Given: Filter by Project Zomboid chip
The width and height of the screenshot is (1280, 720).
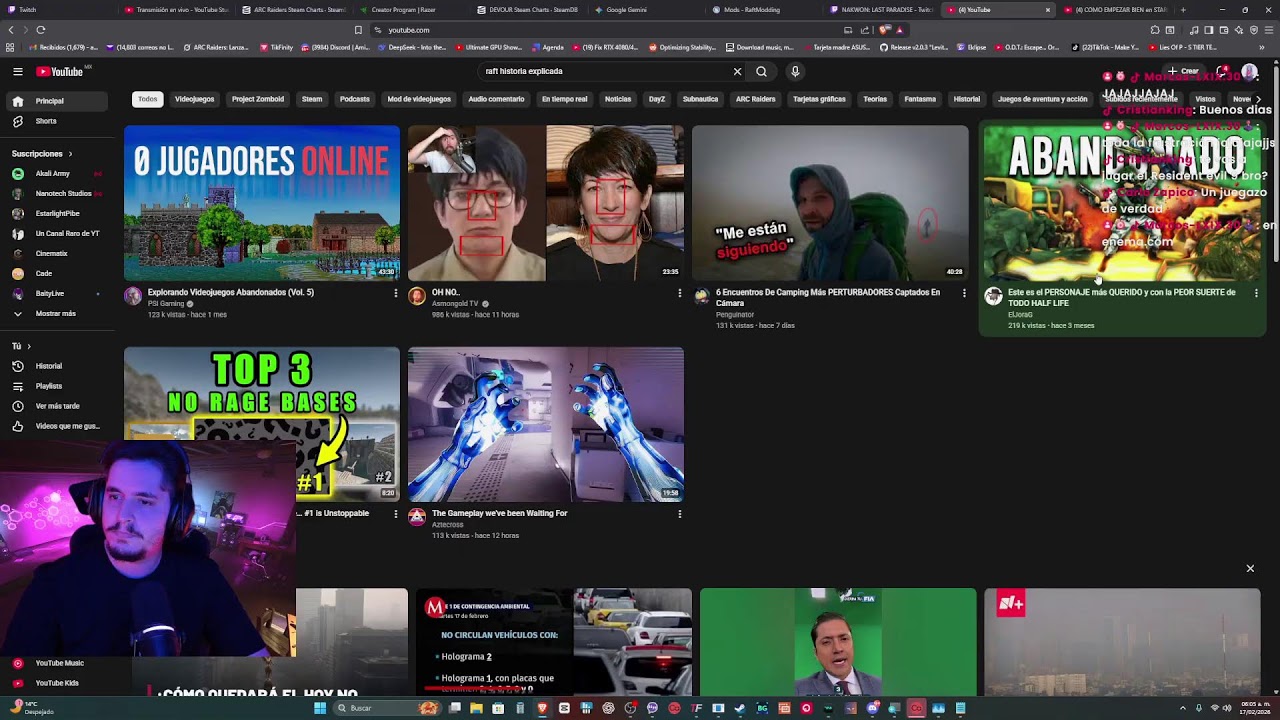Looking at the screenshot, I should pos(258,99).
